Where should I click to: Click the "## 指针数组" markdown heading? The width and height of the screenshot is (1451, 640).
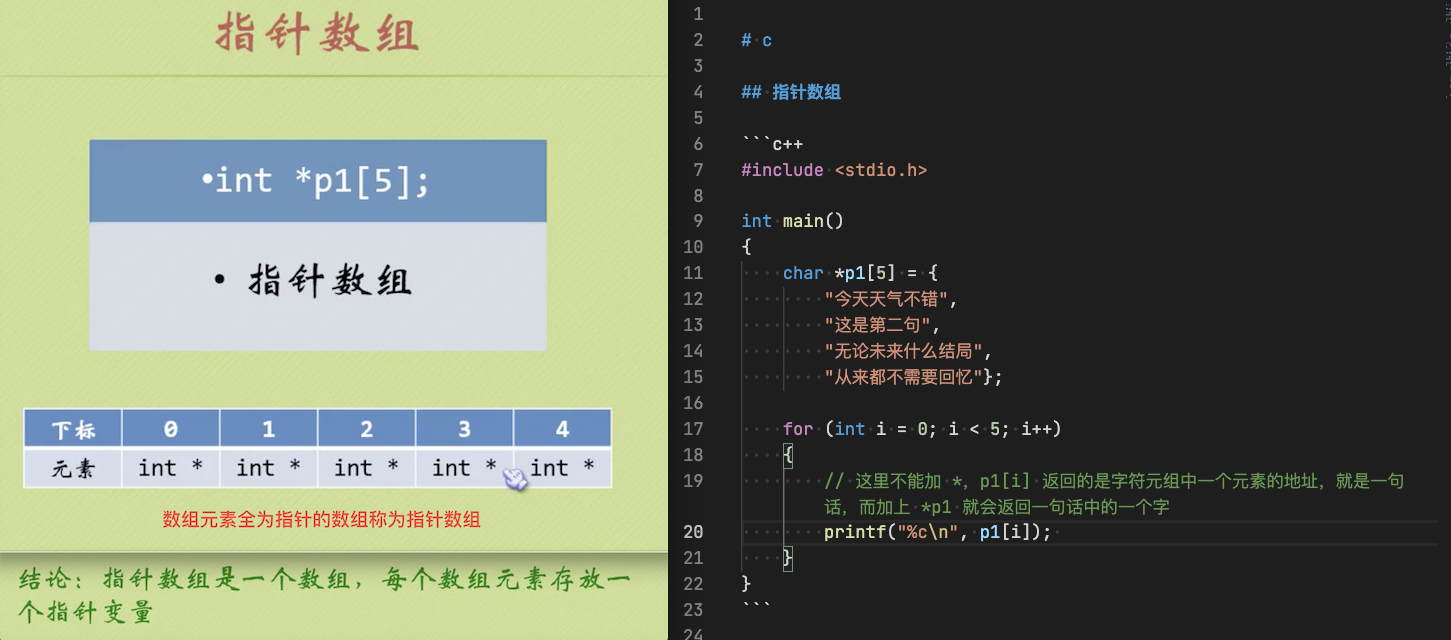point(791,92)
